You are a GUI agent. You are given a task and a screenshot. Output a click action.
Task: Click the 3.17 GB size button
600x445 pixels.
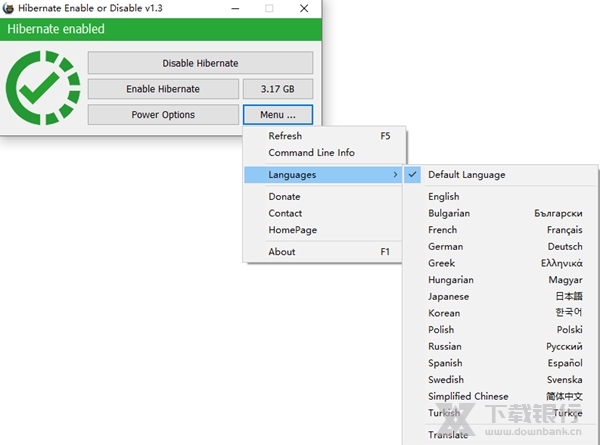278,89
